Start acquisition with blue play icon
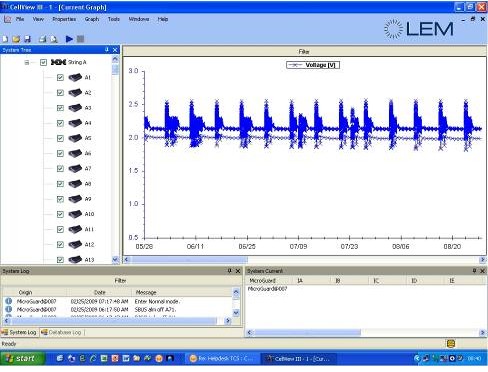The width and height of the screenshot is (488, 372). 69,39
